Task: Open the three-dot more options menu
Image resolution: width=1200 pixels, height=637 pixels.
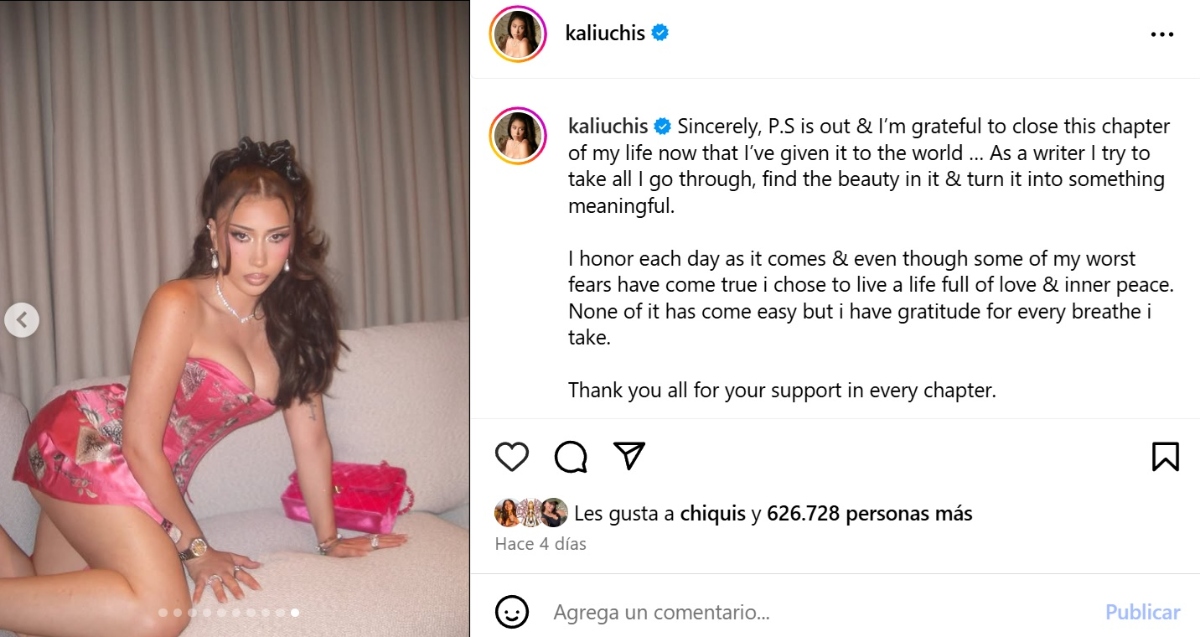Action: point(1162,34)
